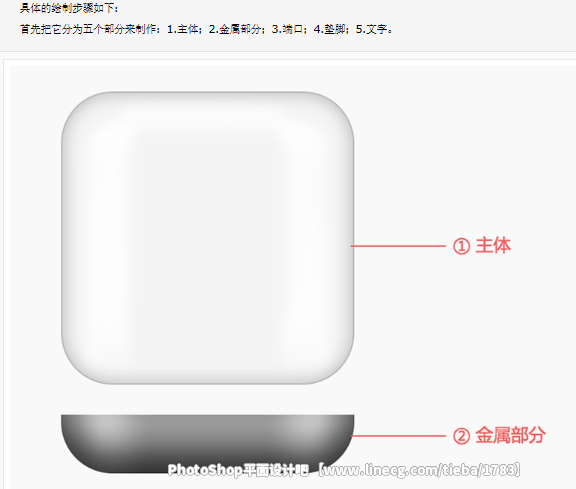The height and width of the screenshot is (489, 576).
Task: Click the 具体的绘制步骤如下 heading line
Action: [69, 8]
